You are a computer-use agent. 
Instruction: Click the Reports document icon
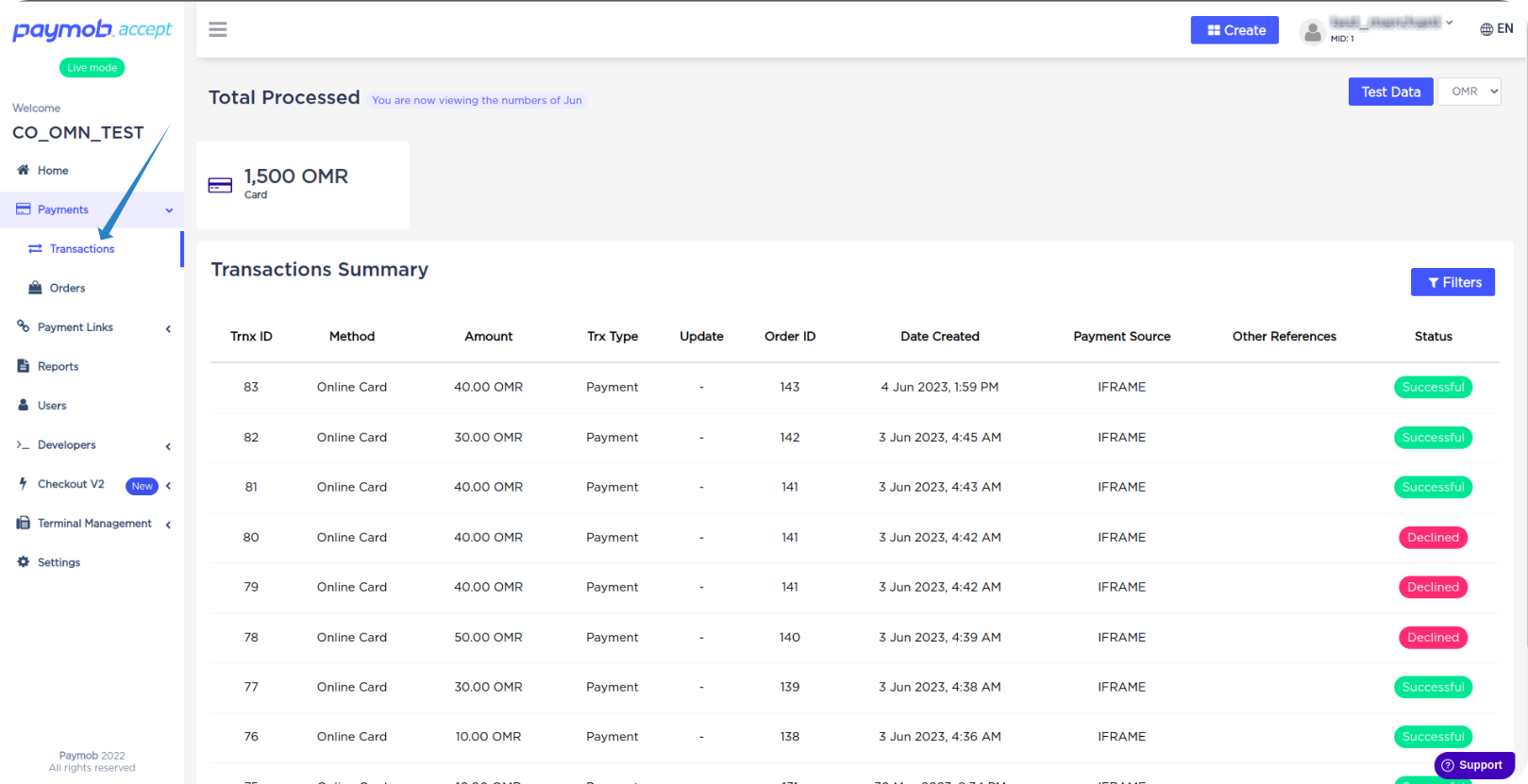(24, 366)
